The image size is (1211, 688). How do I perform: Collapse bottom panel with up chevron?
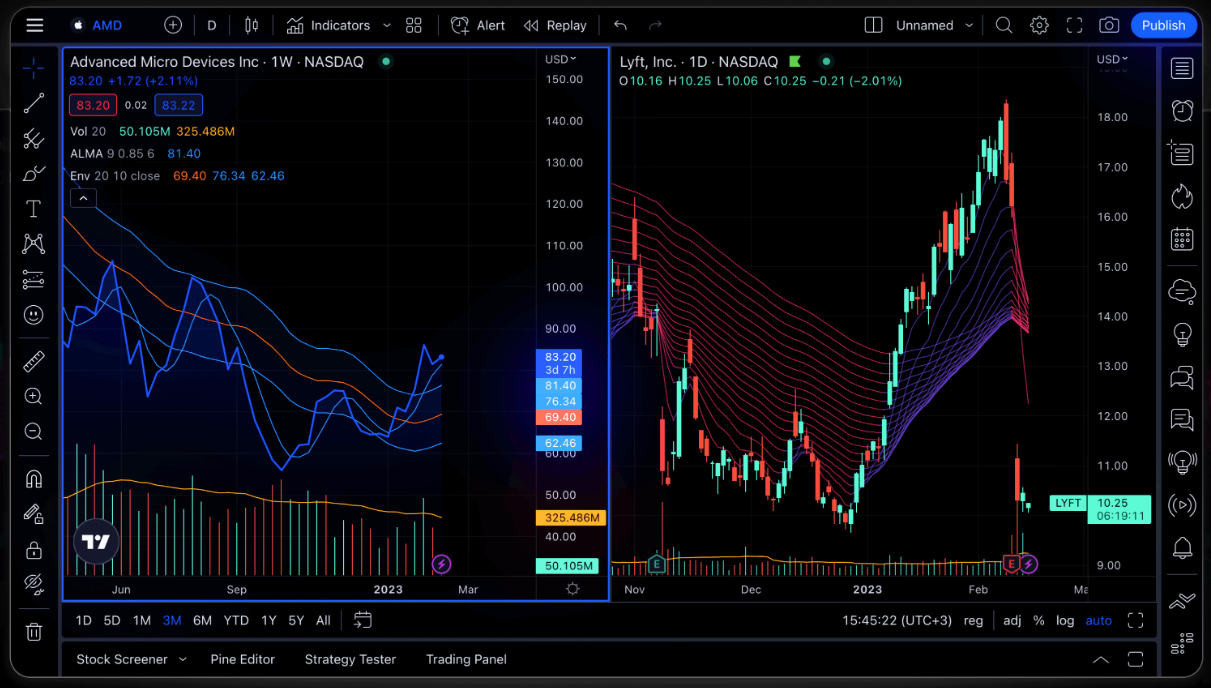click(x=1100, y=659)
